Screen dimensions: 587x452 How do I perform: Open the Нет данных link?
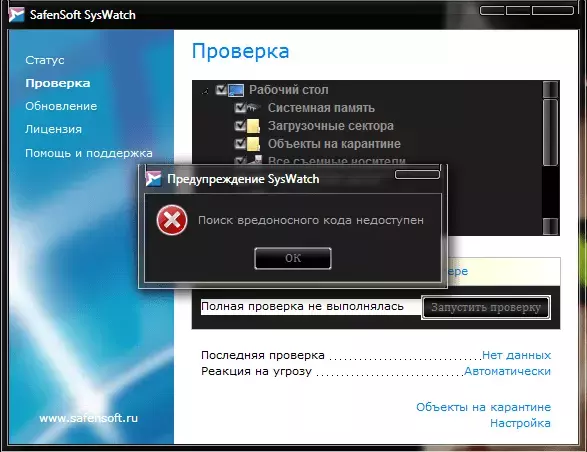pos(516,355)
